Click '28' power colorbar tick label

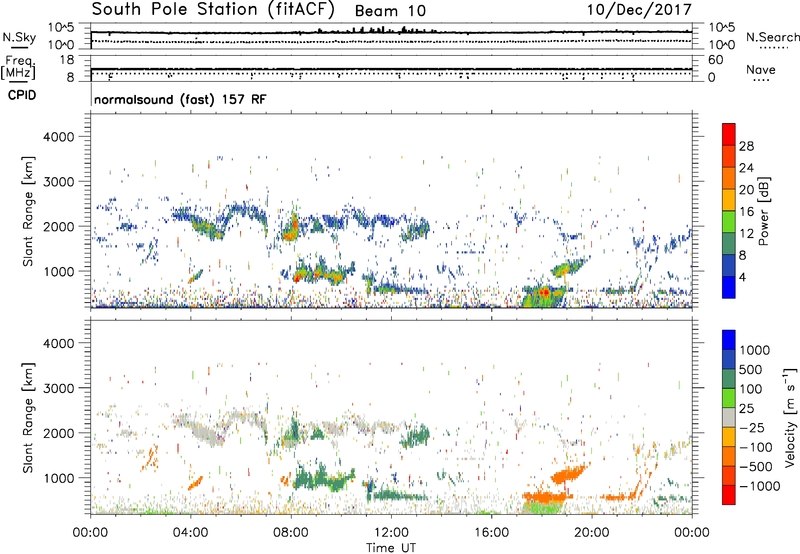[746, 146]
